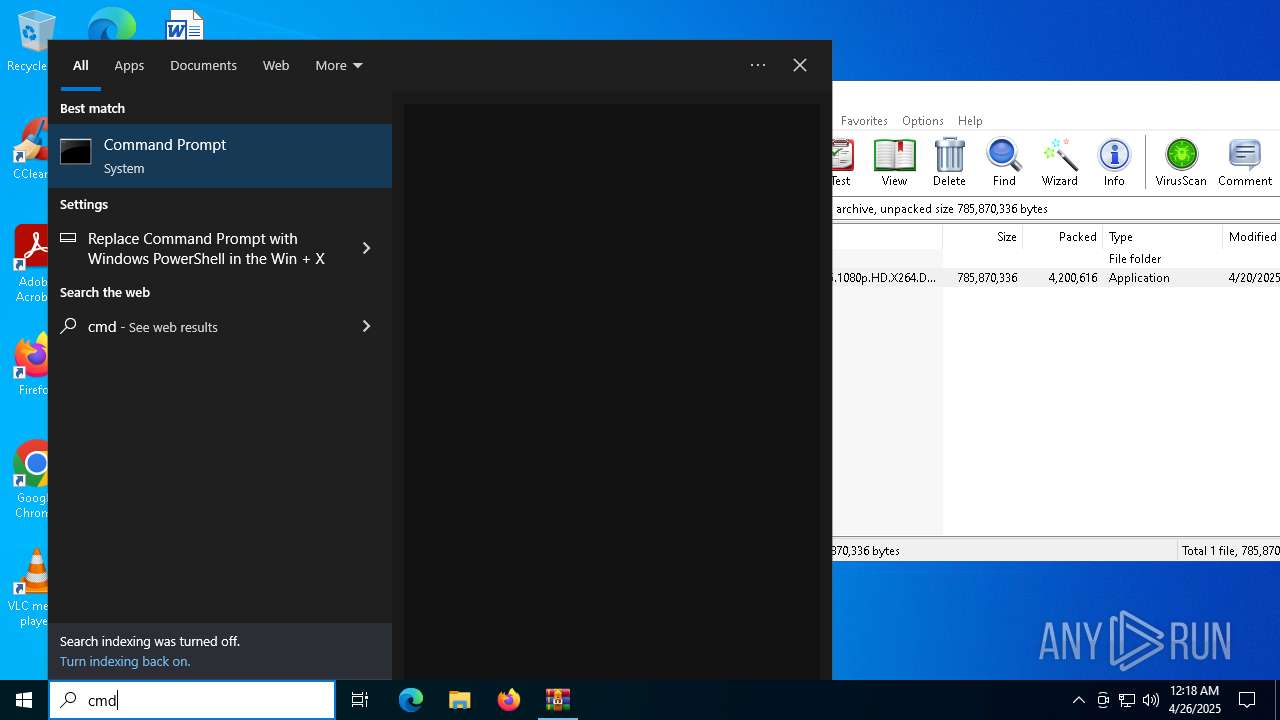This screenshot has width=1280, height=720.
Task: Switch to the Web search tab
Action: pos(276,65)
